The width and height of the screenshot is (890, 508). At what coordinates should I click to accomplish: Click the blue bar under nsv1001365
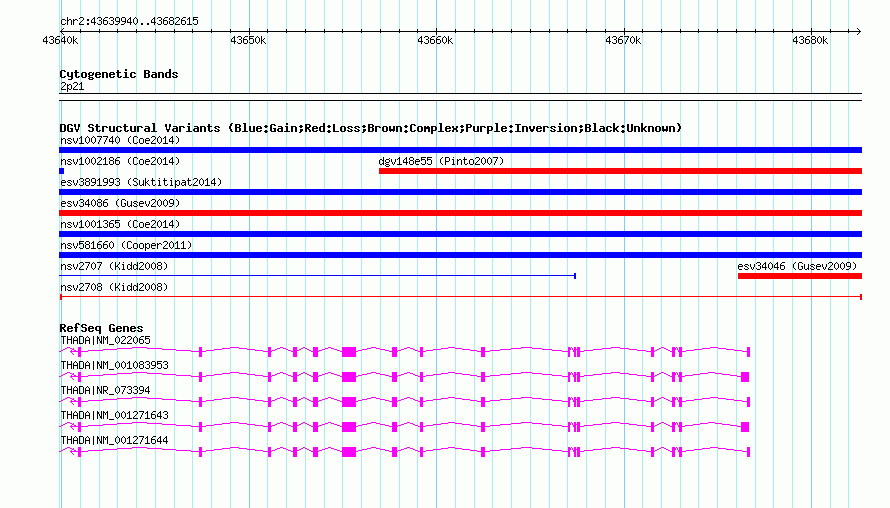point(460,234)
